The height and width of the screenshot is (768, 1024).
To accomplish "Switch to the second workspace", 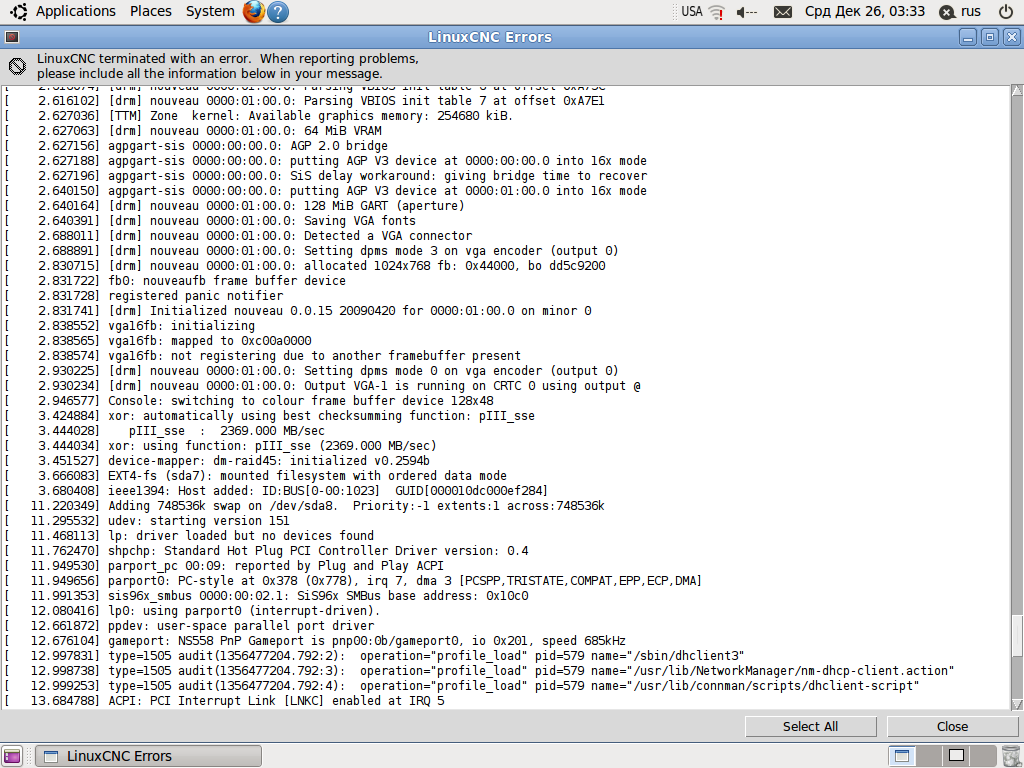I will pos(929,756).
